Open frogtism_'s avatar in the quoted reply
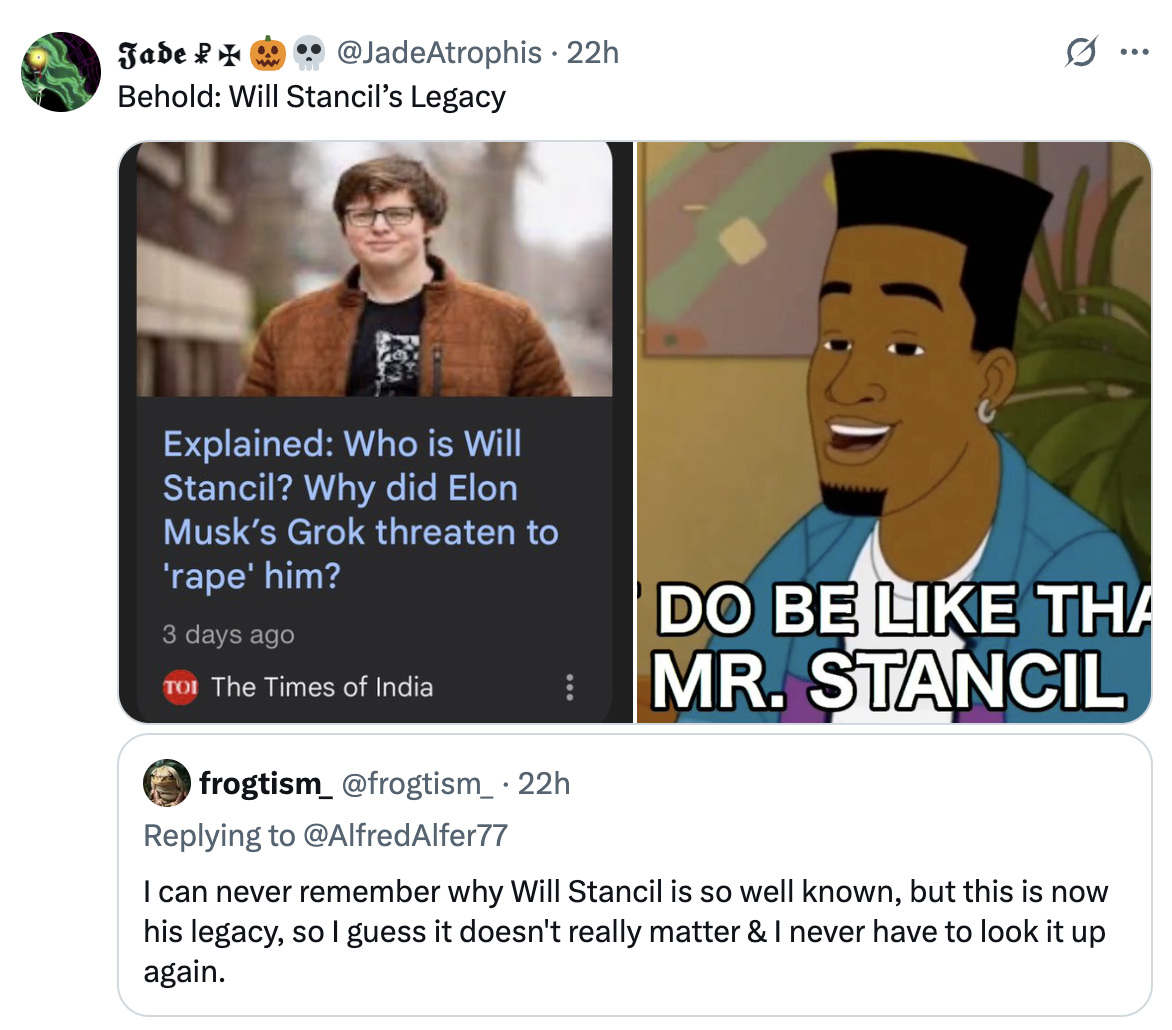The width and height of the screenshot is (1172, 1030). coord(167,785)
